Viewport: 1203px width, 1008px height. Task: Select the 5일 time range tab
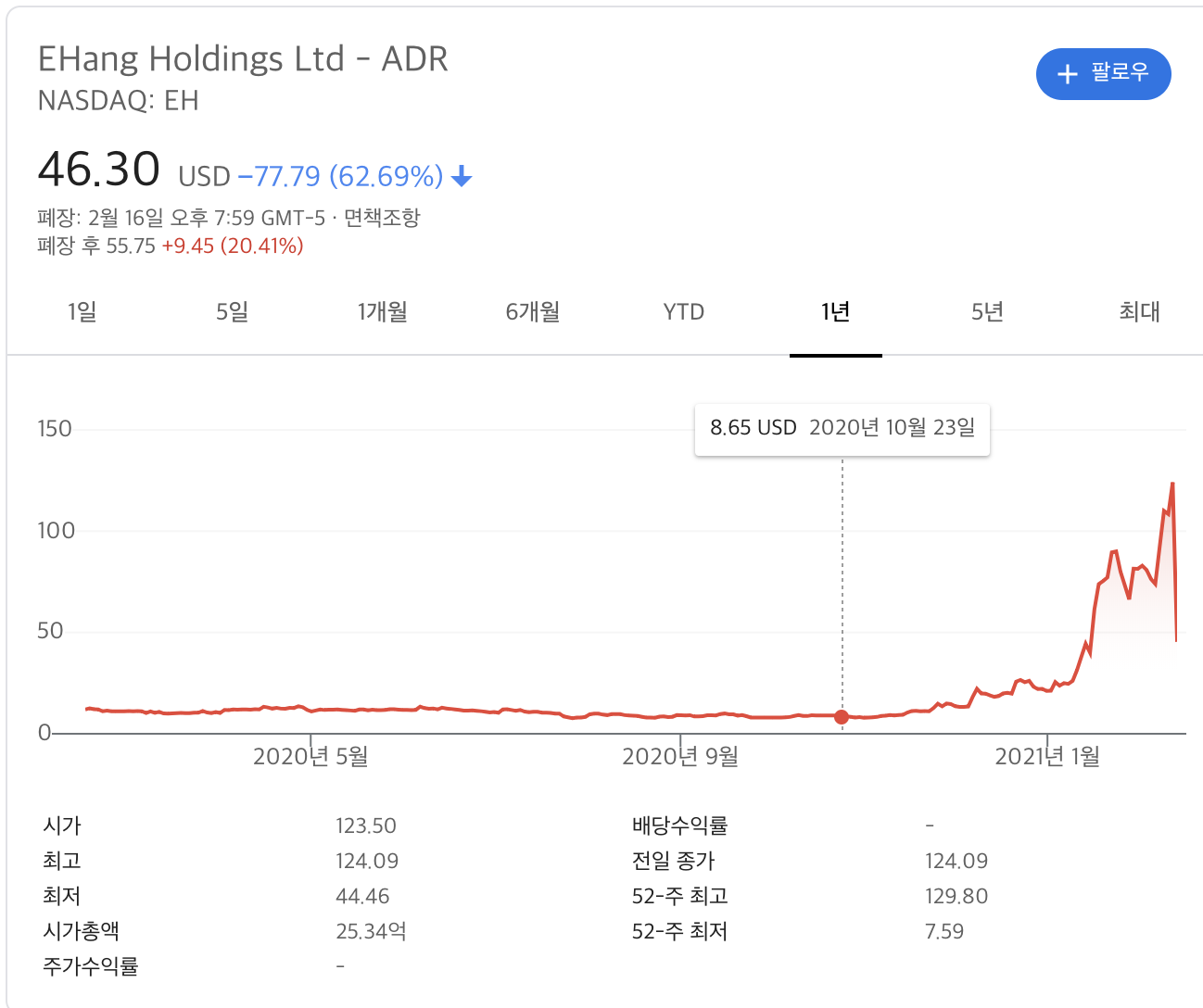click(232, 312)
